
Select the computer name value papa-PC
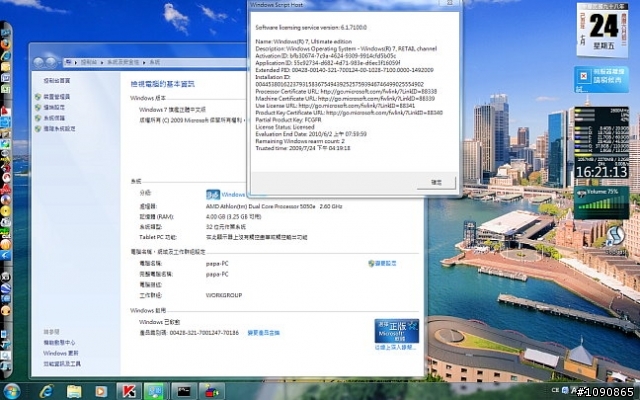(217, 264)
